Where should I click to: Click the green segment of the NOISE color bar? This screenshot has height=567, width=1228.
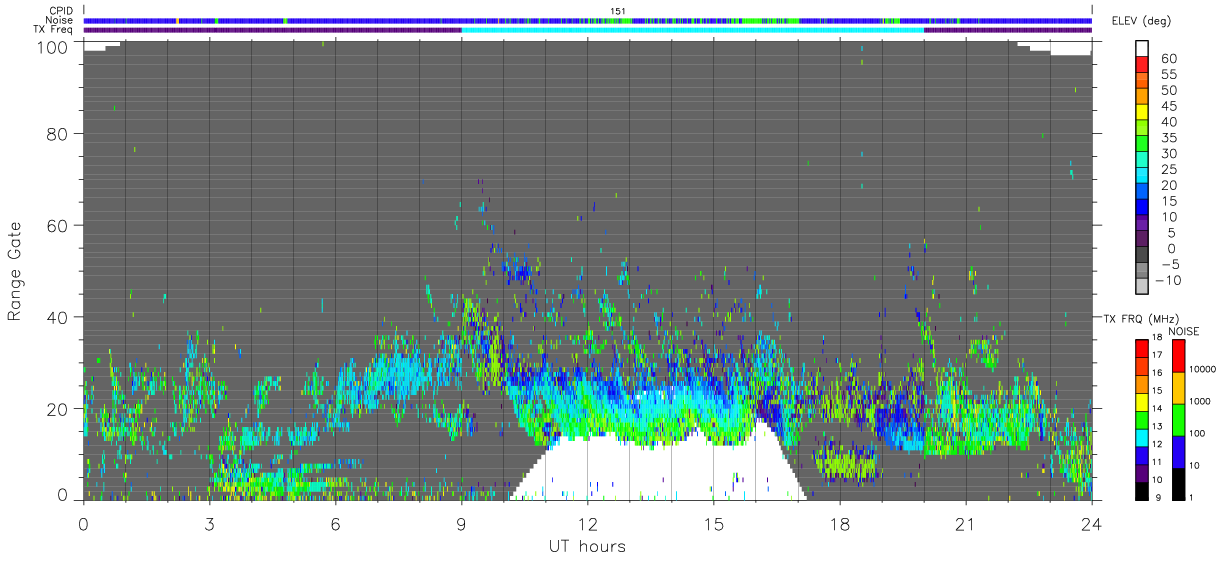[x=1177, y=419]
